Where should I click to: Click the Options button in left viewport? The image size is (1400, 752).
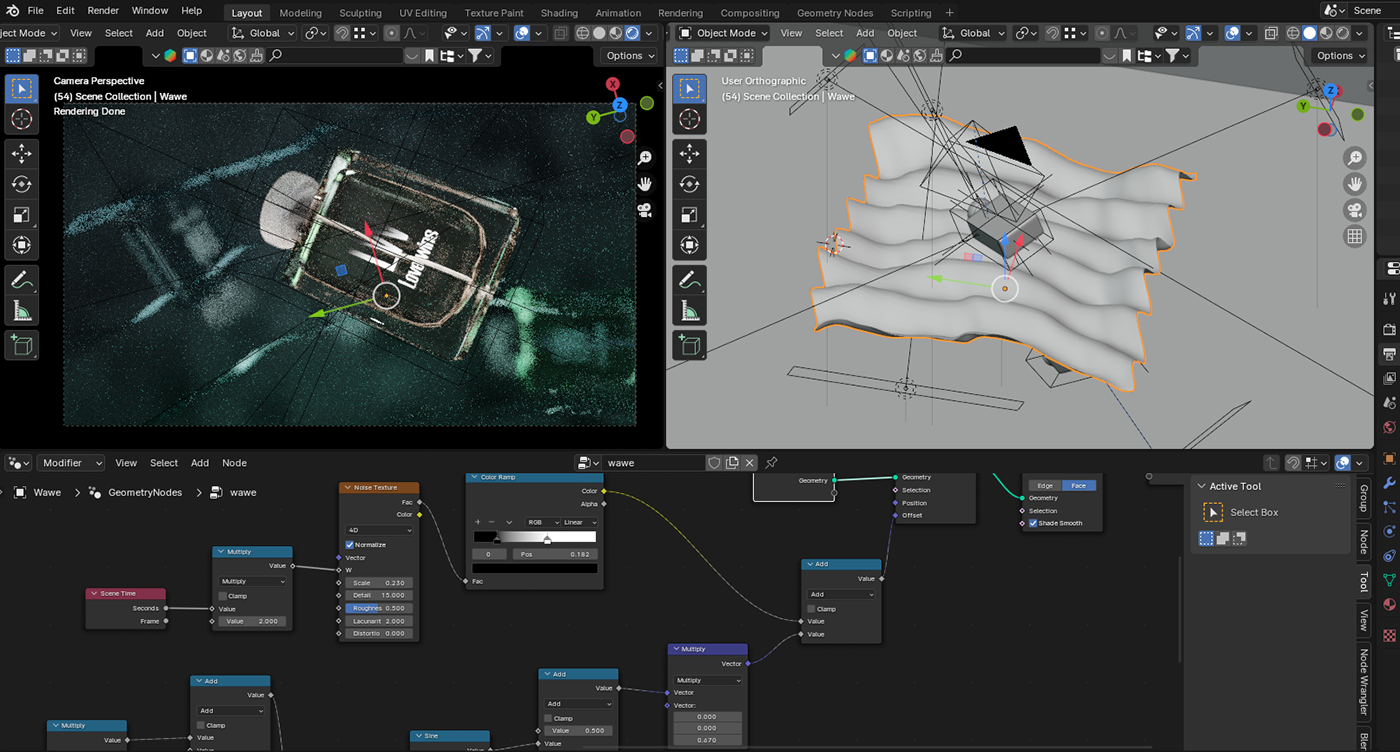630,56
